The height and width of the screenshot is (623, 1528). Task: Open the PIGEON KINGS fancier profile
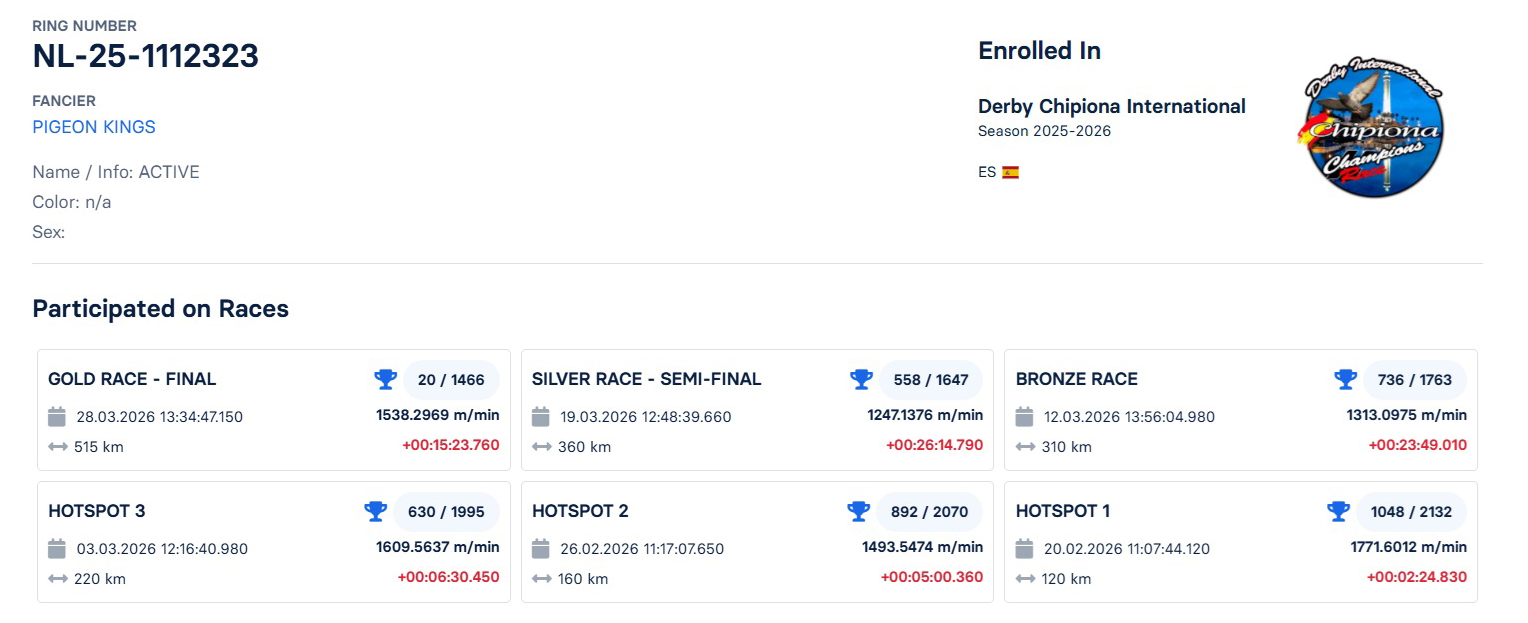tap(93, 127)
